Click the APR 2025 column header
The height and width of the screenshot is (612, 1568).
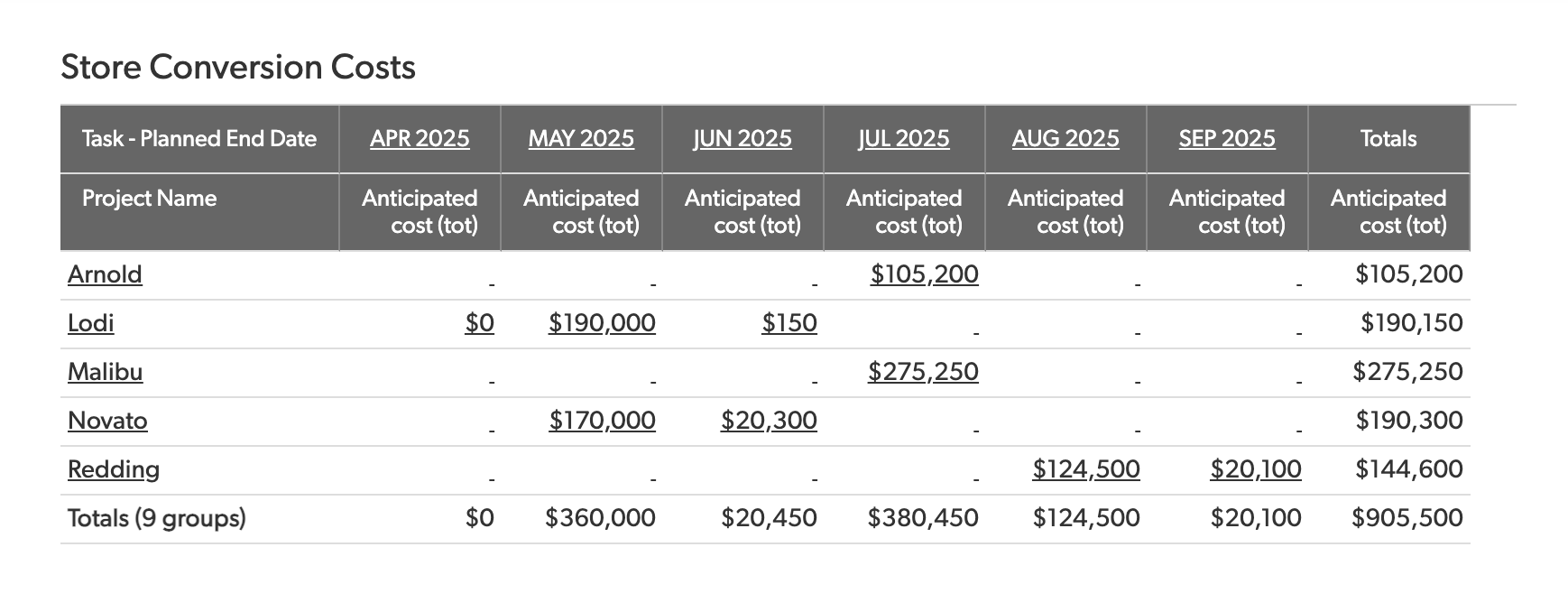pos(420,139)
